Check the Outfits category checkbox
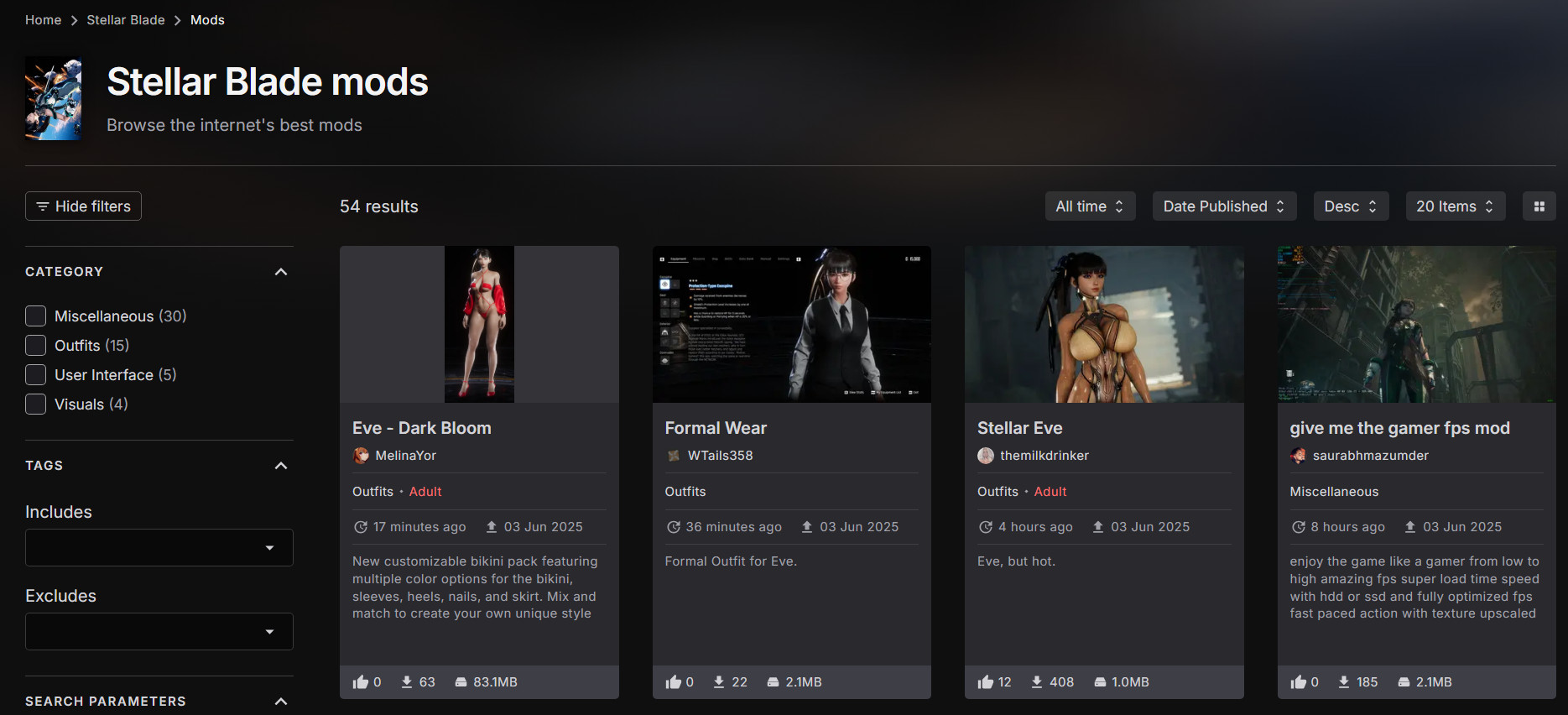The image size is (1568, 715). tap(35, 346)
